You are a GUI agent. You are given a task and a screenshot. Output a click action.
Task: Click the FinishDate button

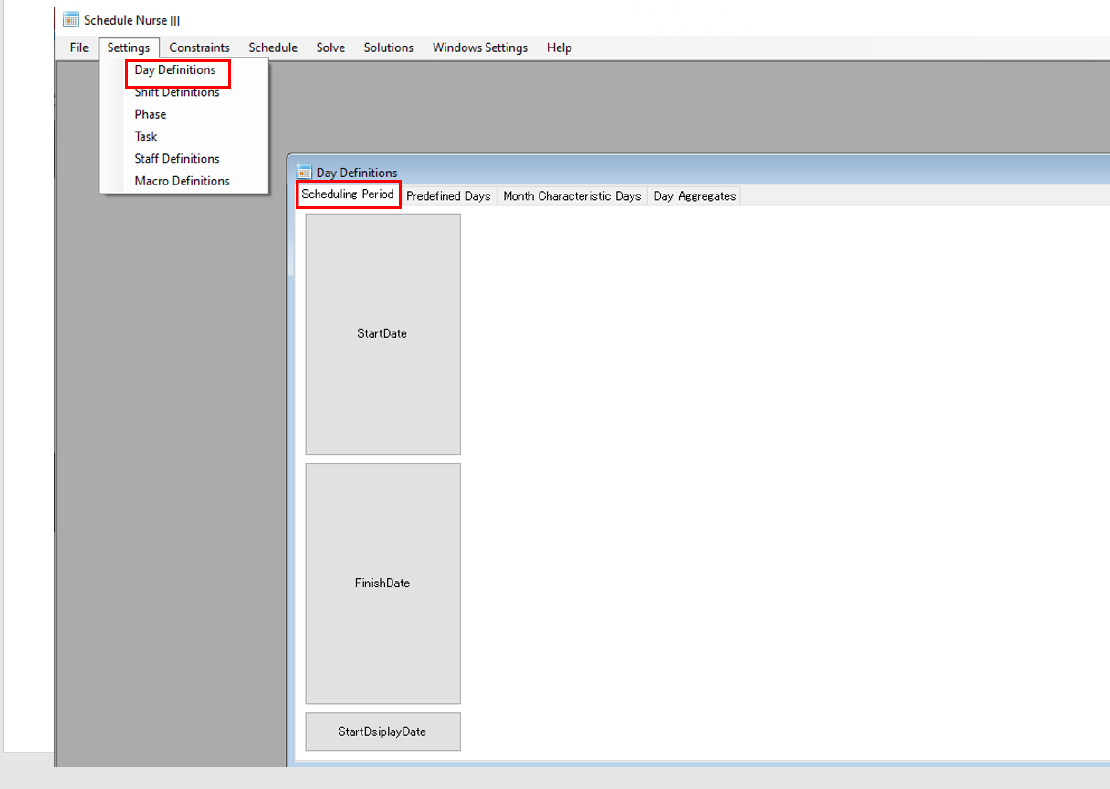coord(383,583)
